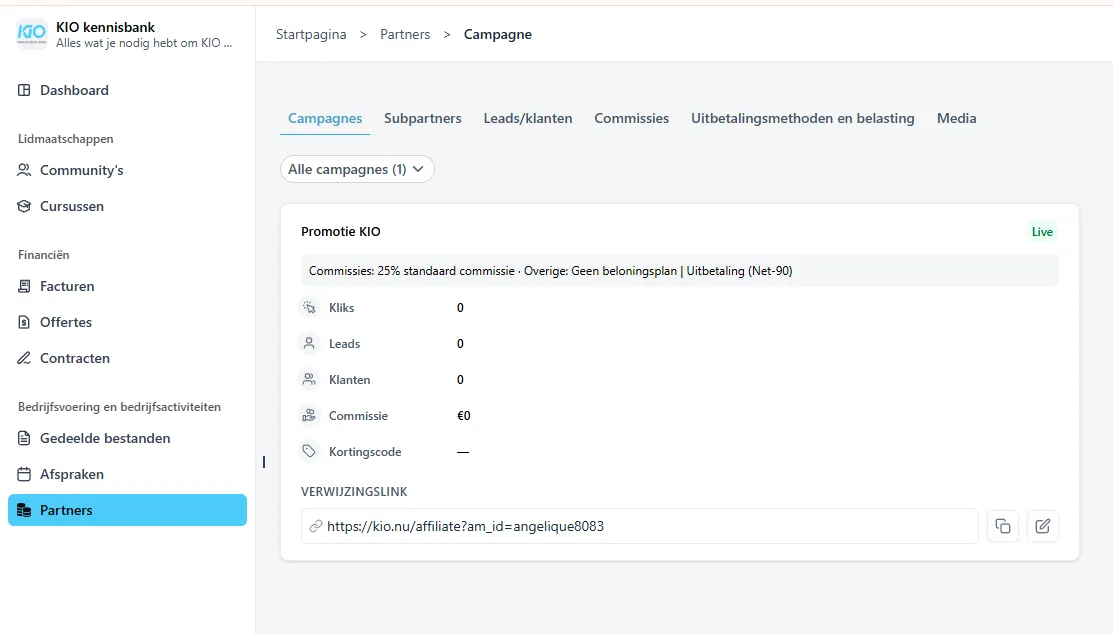Image resolution: width=1113 pixels, height=634 pixels.
Task: Click the KIO kennisbank title text
Action: pyautogui.click(x=105, y=27)
